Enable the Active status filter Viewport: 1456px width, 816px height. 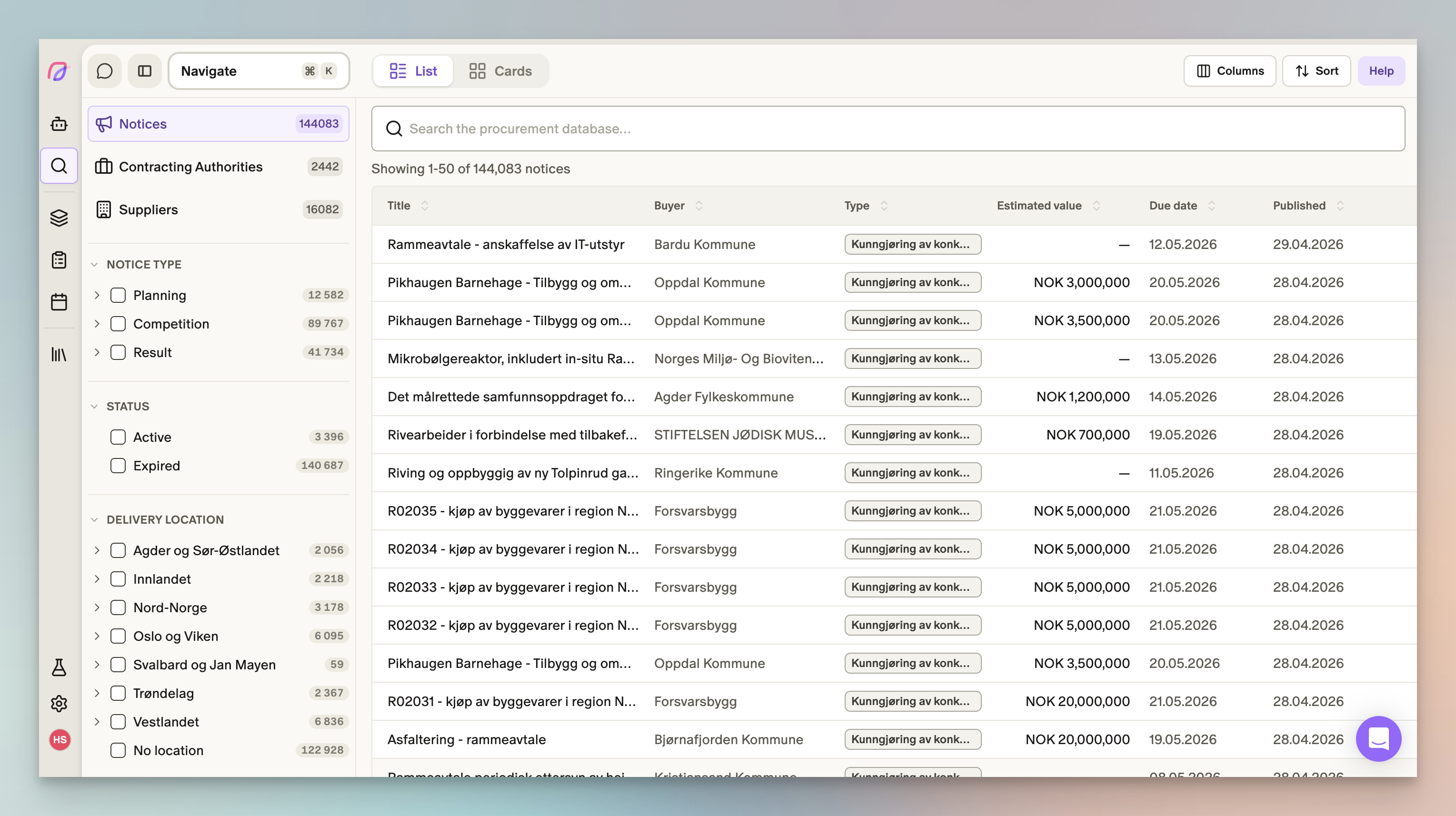118,437
